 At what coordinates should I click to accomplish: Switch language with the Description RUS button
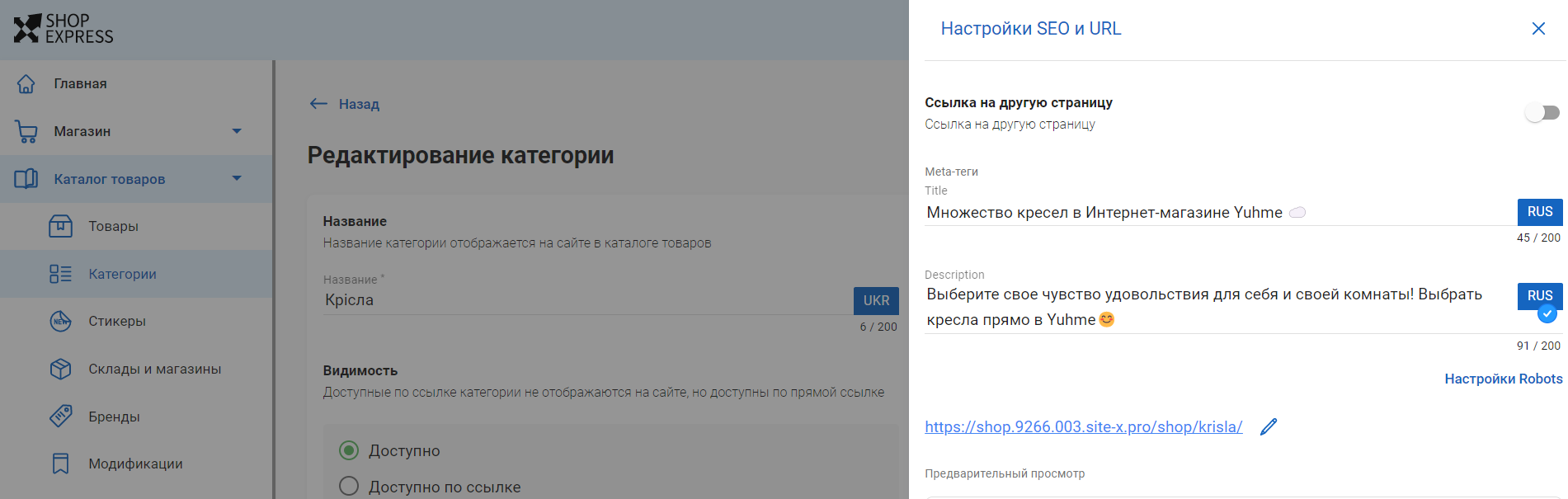coord(1540,296)
